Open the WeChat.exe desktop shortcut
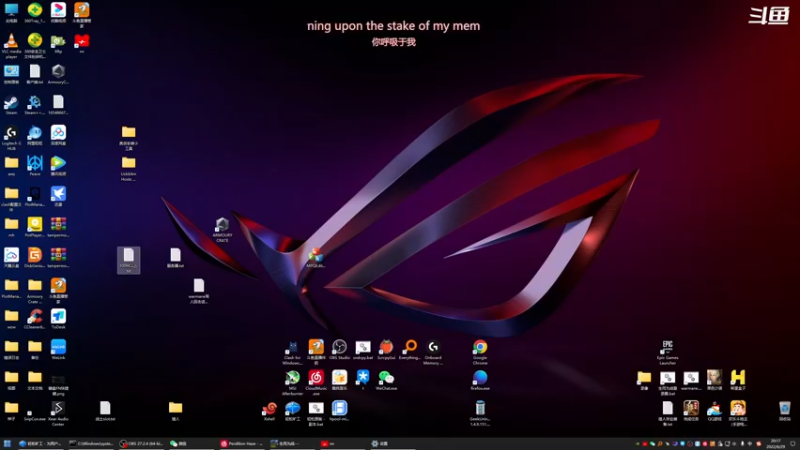800x450 pixels. 386,380
